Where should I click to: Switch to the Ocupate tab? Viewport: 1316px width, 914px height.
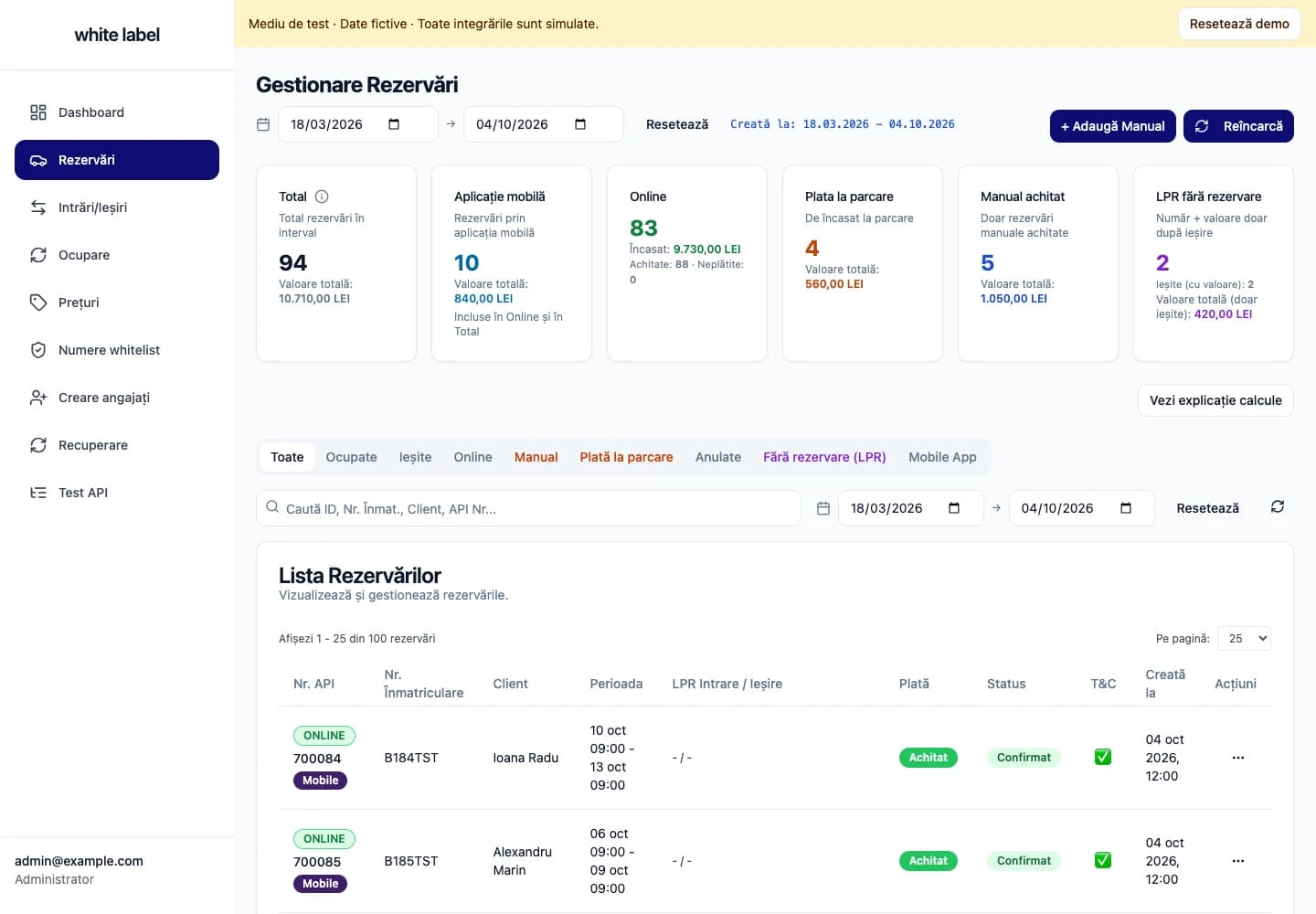tap(352, 457)
